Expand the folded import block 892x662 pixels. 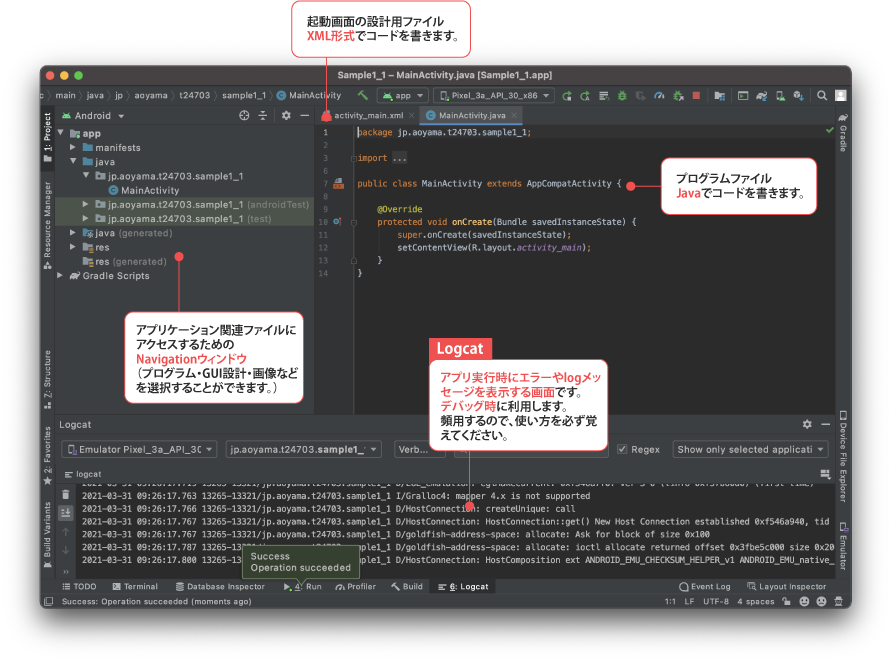(x=353, y=158)
